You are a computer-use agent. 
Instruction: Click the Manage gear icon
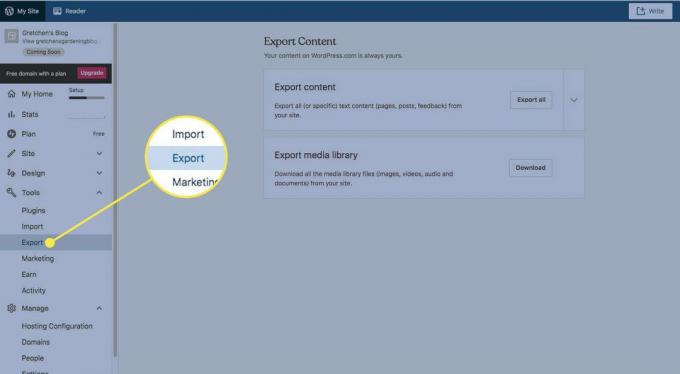point(12,308)
